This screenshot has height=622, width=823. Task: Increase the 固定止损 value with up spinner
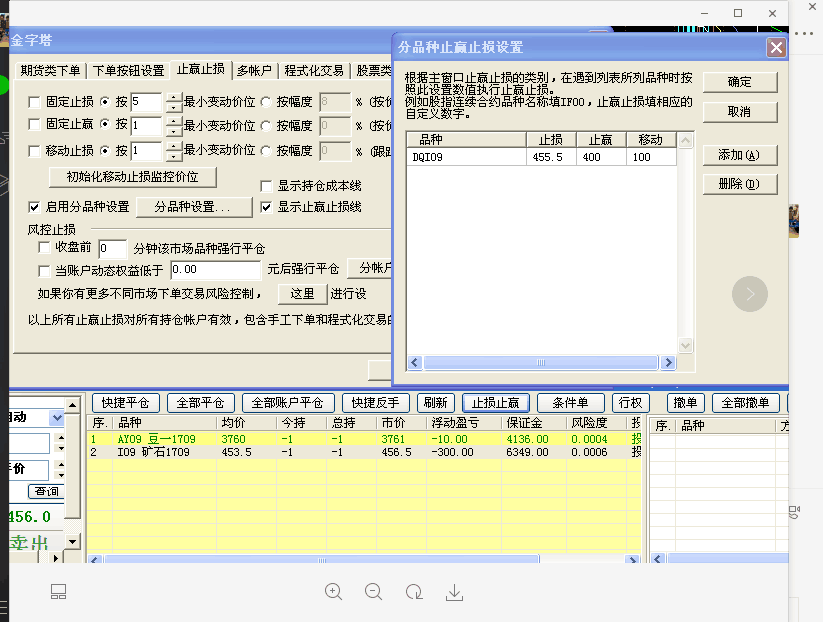(x=174, y=97)
